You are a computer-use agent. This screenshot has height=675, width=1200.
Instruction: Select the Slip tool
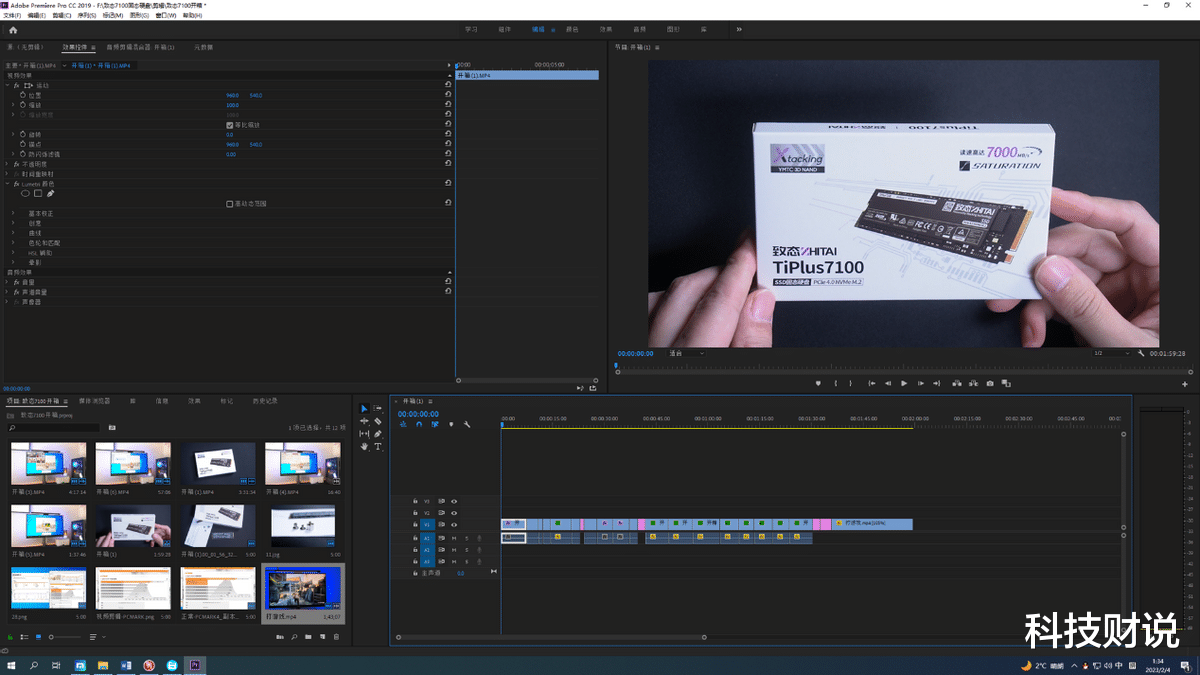(364, 434)
